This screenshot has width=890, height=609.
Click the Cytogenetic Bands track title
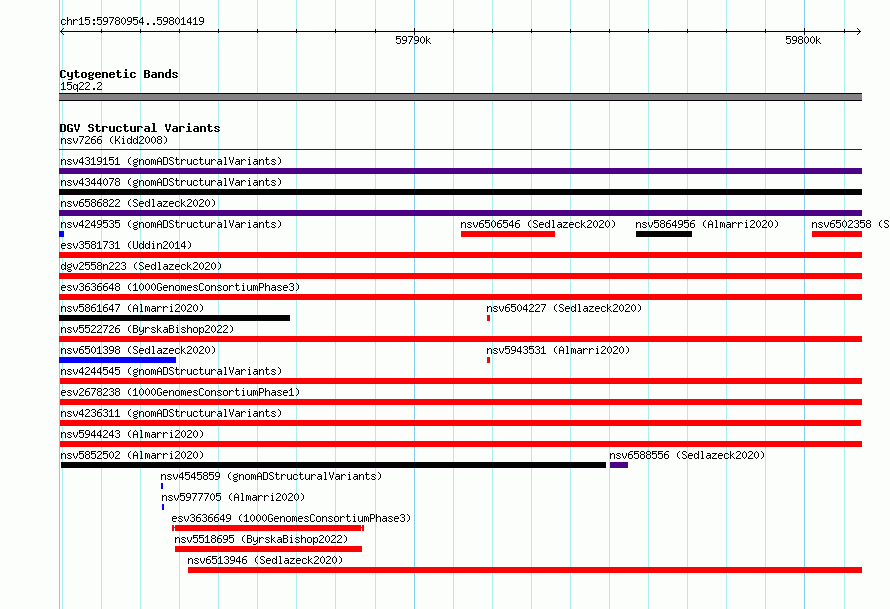[x=119, y=74]
